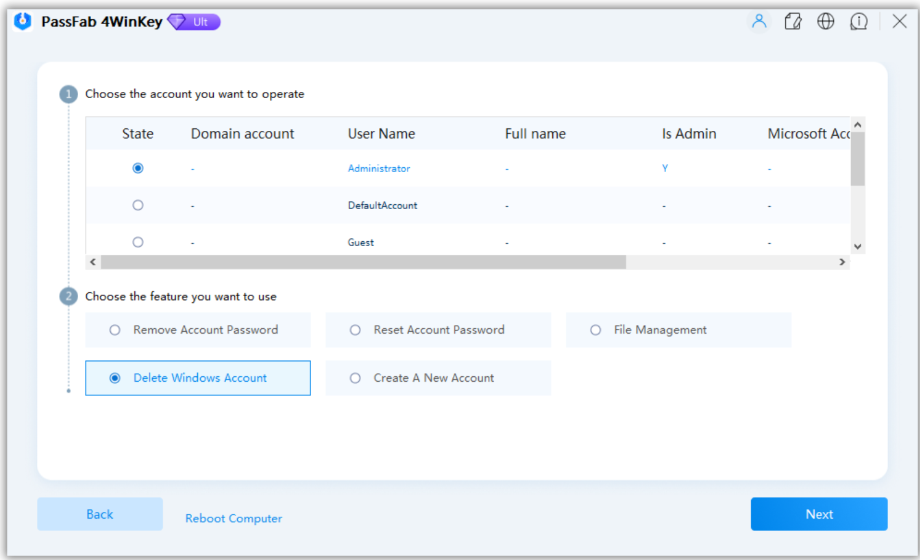Click the PassFab 4WinKey logo icon
The height and width of the screenshot is (560, 920).
pos(23,22)
